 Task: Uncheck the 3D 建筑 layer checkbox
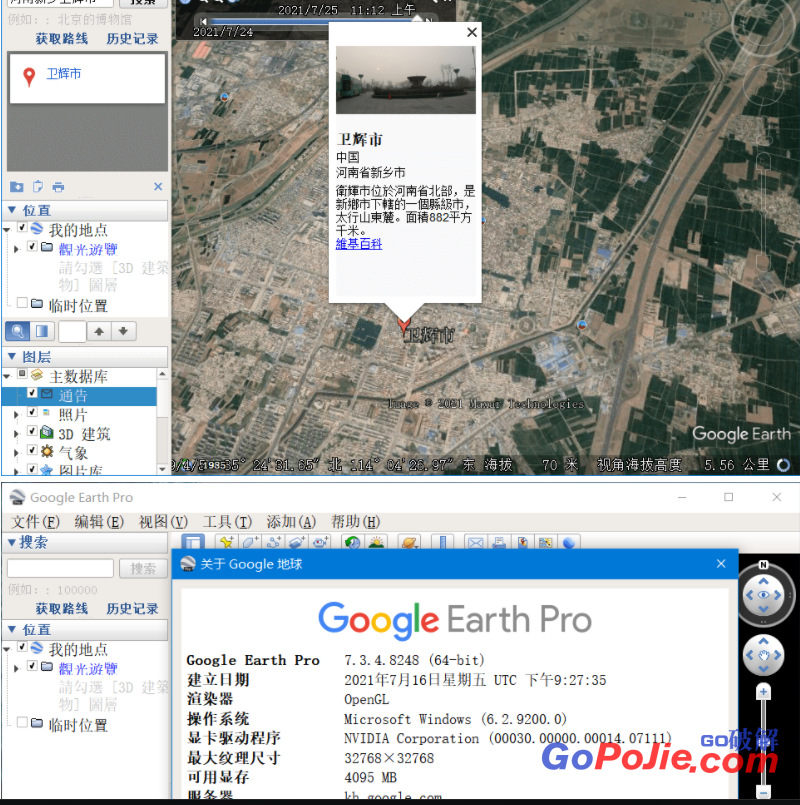point(32,431)
